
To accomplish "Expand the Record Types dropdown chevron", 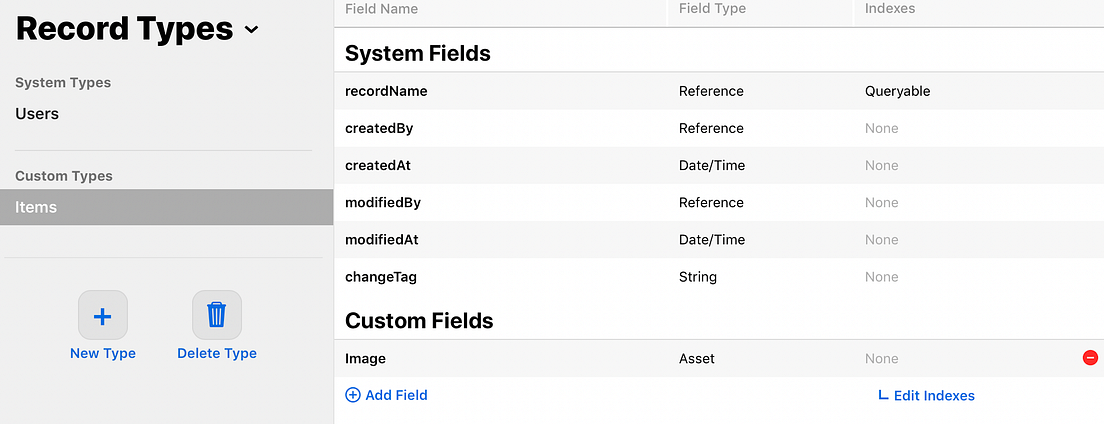I will 251,30.
